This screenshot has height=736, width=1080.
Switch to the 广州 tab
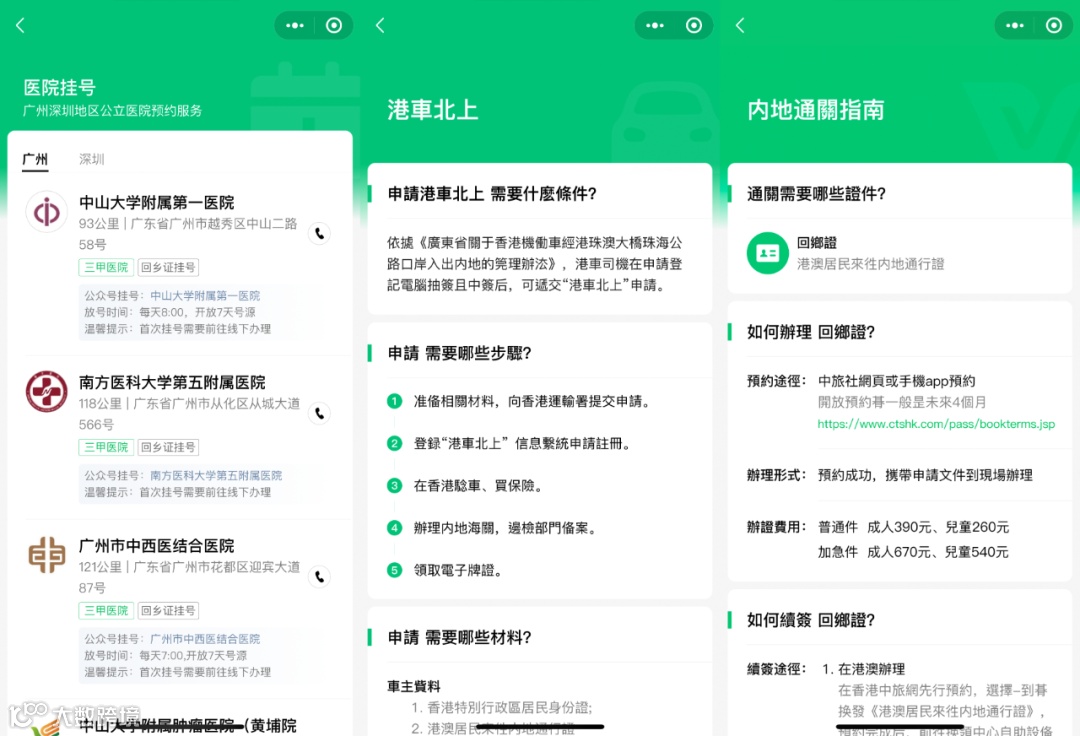point(35,160)
